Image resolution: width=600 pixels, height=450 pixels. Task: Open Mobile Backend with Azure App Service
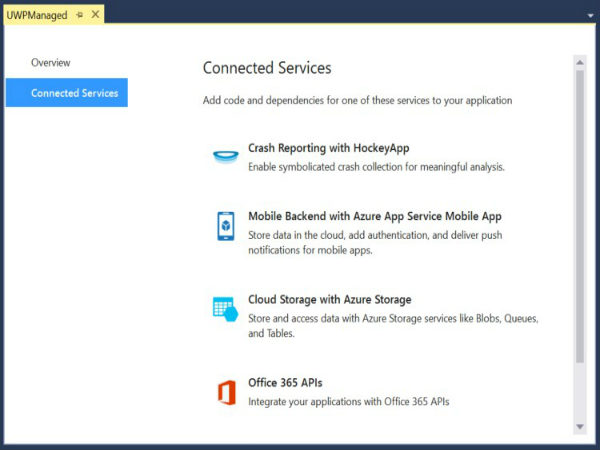click(x=374, y=216)
